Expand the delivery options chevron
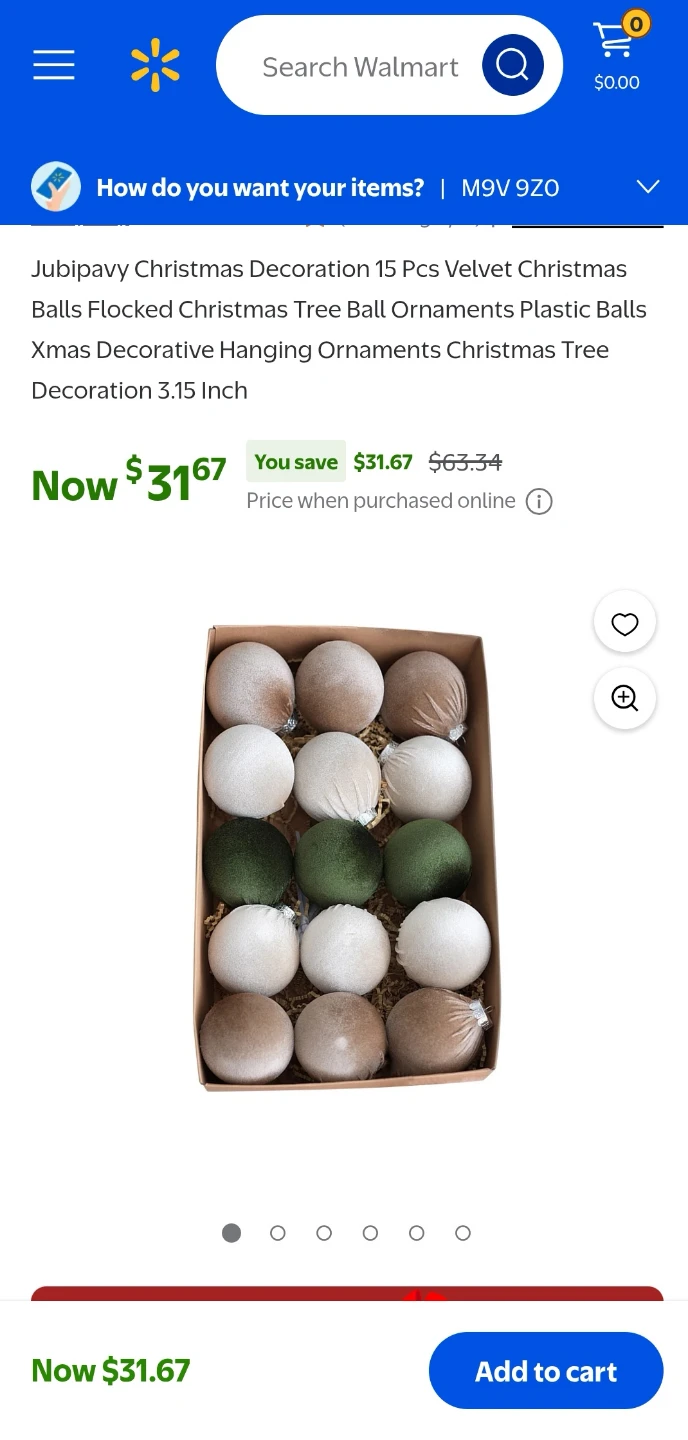Viewport: 688px width, 1440px height. tap(648, 187)
